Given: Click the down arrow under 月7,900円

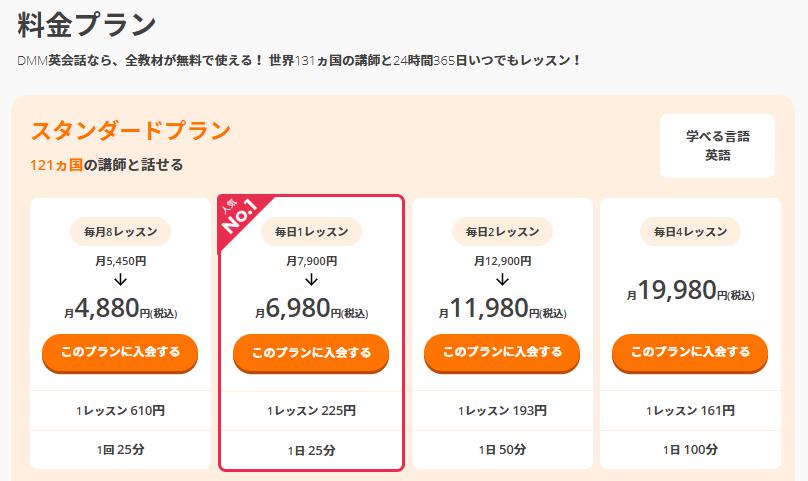Looking at the screenshot, I should point(311,279).
